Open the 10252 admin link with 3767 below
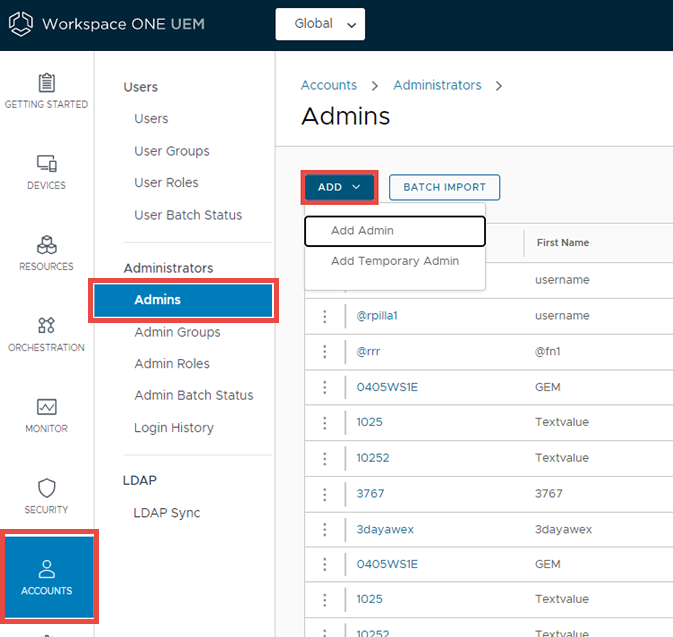The height and width of the screenshot is (637, 673). 373,458
